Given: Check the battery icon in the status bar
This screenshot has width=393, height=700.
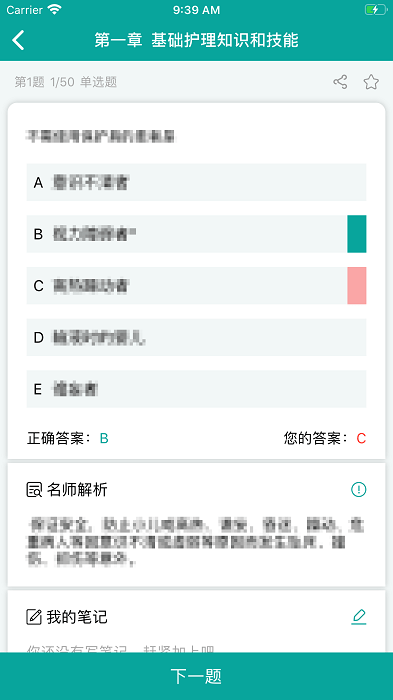Looking at the screenshot, I should pos(376,10).
